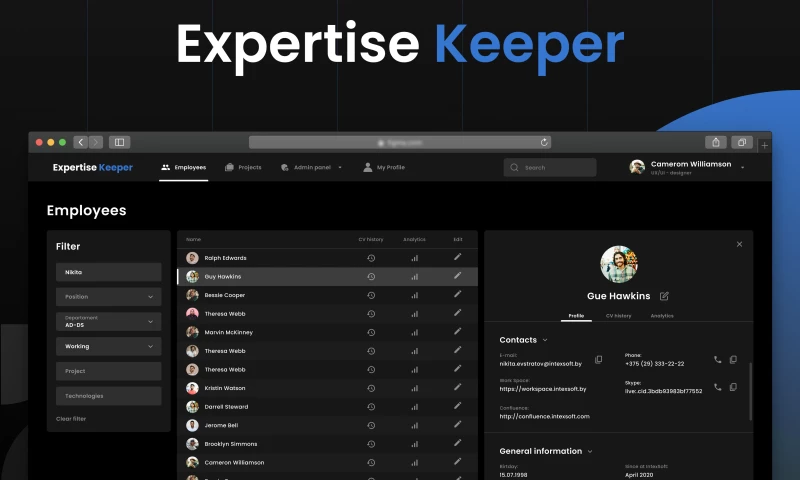Viewport: 800px width, 480px height.
Task: Edit the Brooklyn Simmons row
Action: point(458,443)
